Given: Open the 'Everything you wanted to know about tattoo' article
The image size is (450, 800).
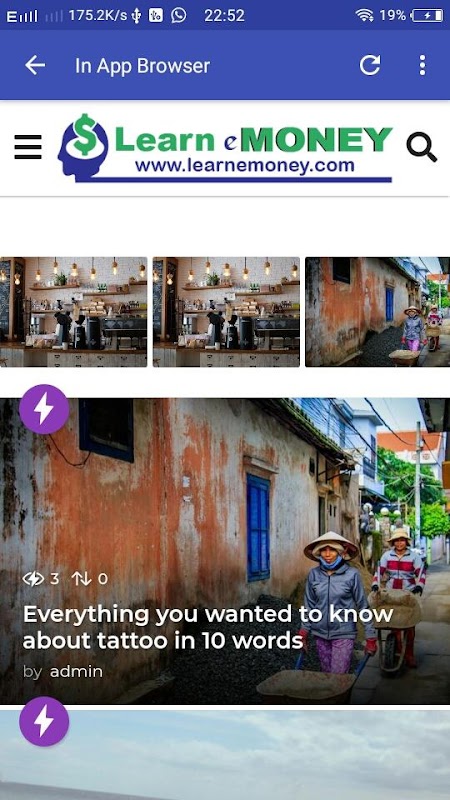Looking at the screenshot, I should (x=208, y=627).
